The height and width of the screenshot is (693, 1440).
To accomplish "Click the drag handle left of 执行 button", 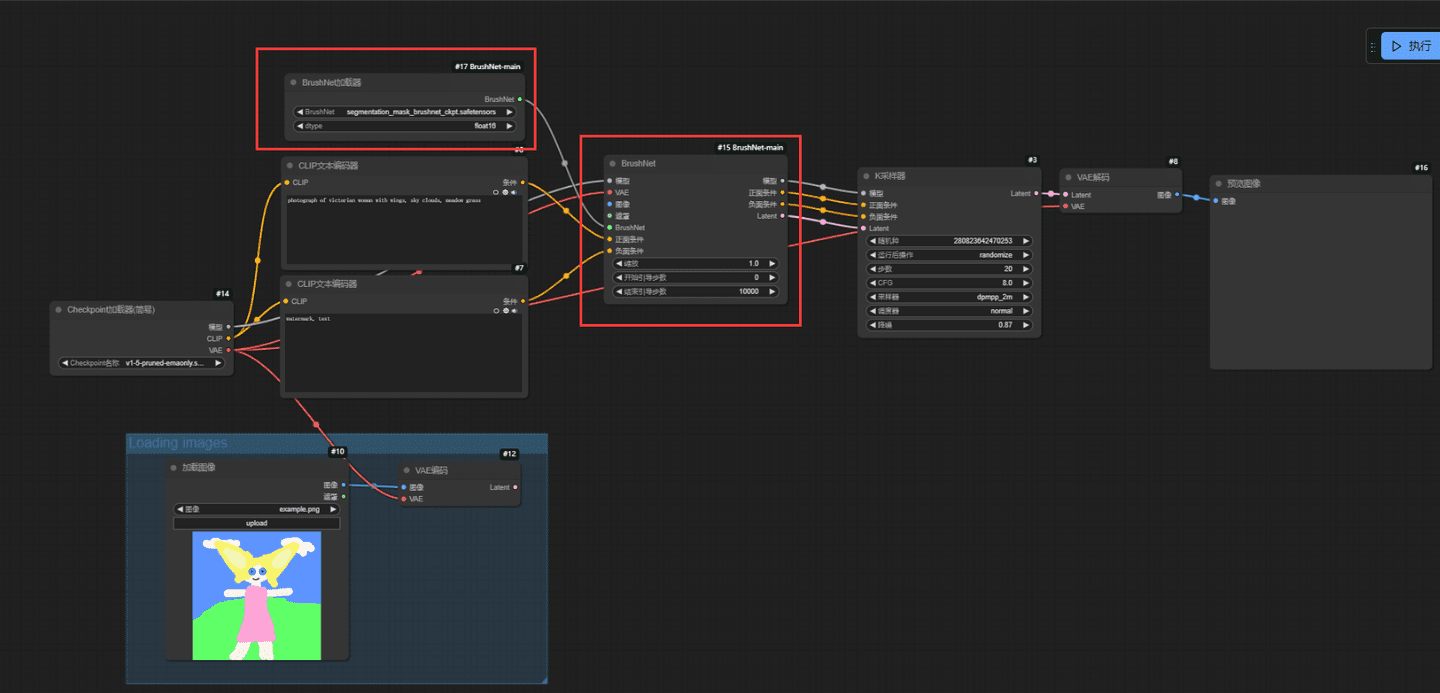I will (x=1373, y=46).
